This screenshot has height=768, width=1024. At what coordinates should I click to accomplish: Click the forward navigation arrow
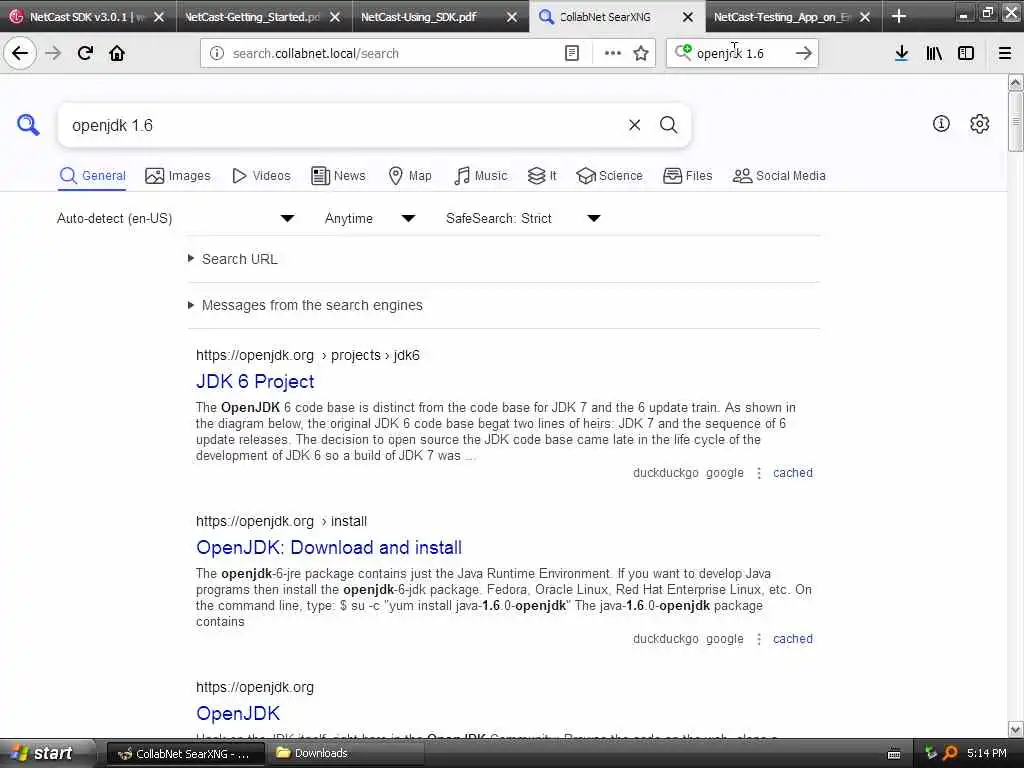coord(53,53)
